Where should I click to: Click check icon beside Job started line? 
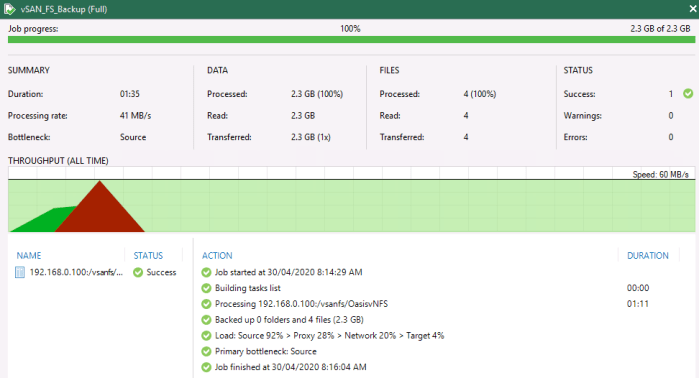point(206,272)
